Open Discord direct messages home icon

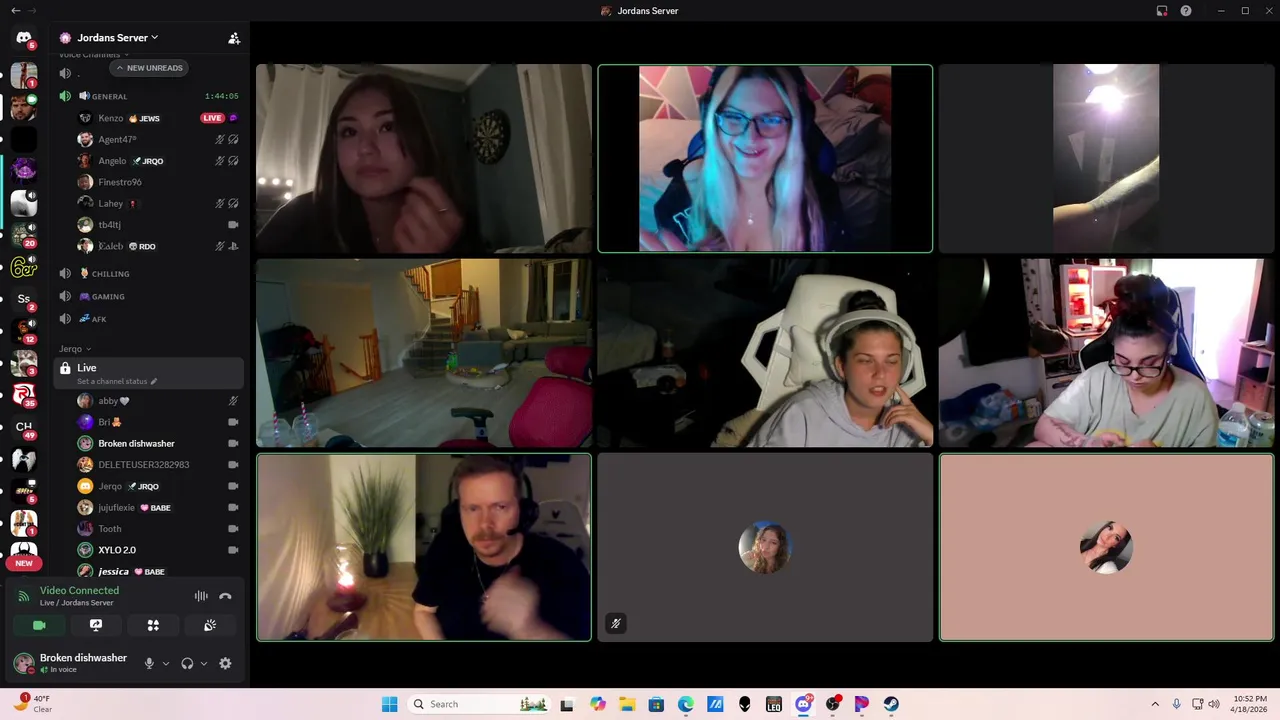(24, 38)
